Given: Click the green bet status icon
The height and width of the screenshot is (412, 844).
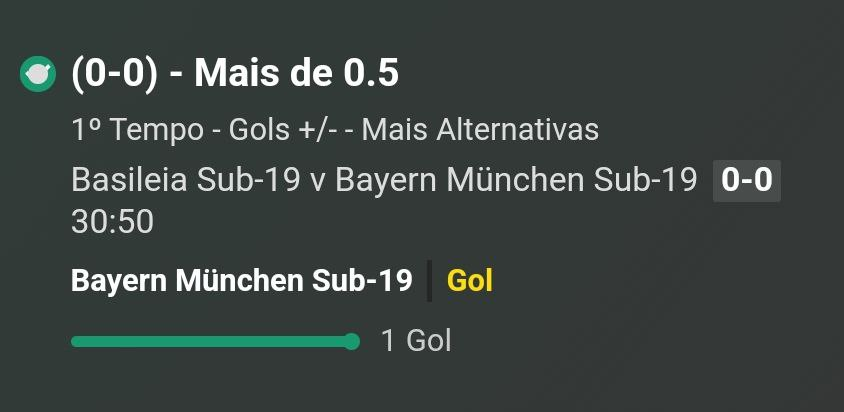Looking at the screenshot, I should pos(38,74).
